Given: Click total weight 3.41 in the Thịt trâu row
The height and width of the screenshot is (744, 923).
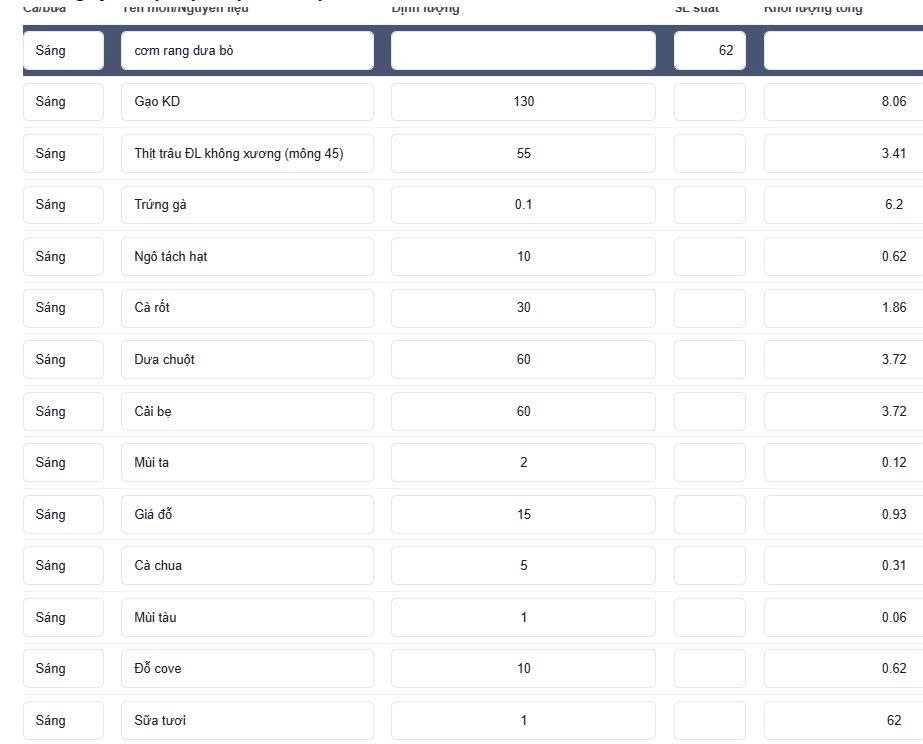Looking at the screenshot, I should 844,154.
